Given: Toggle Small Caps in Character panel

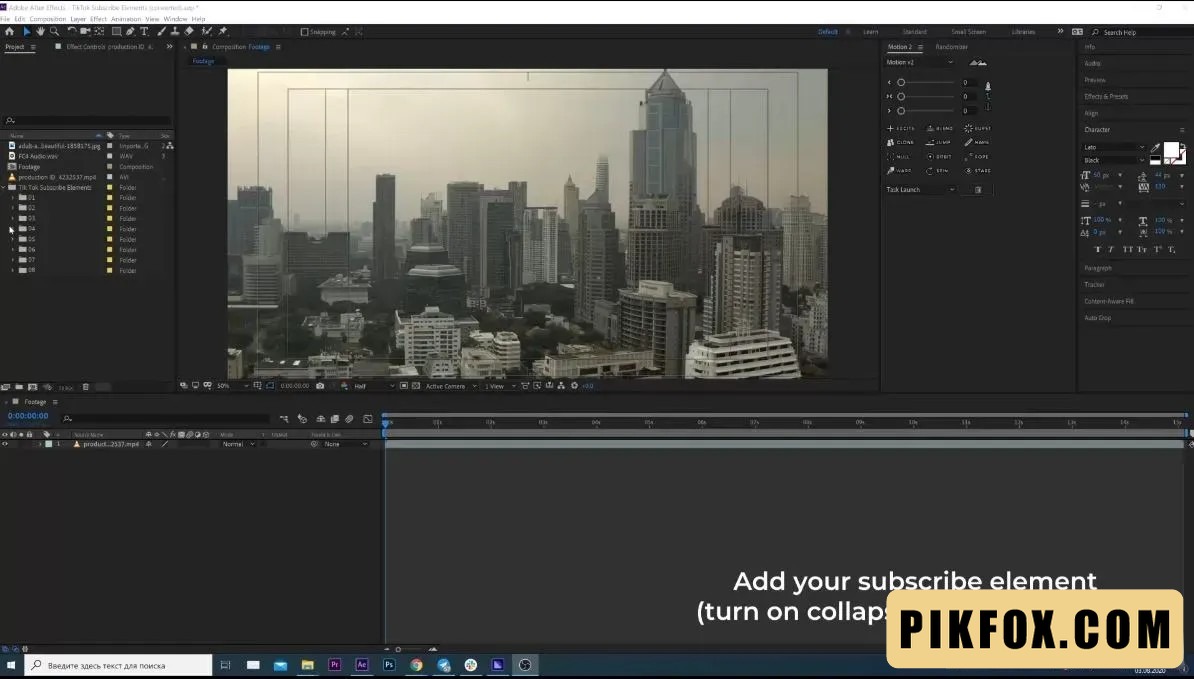Looking at the screenshot, I should pyautogui.click(x=1141, y=250).
